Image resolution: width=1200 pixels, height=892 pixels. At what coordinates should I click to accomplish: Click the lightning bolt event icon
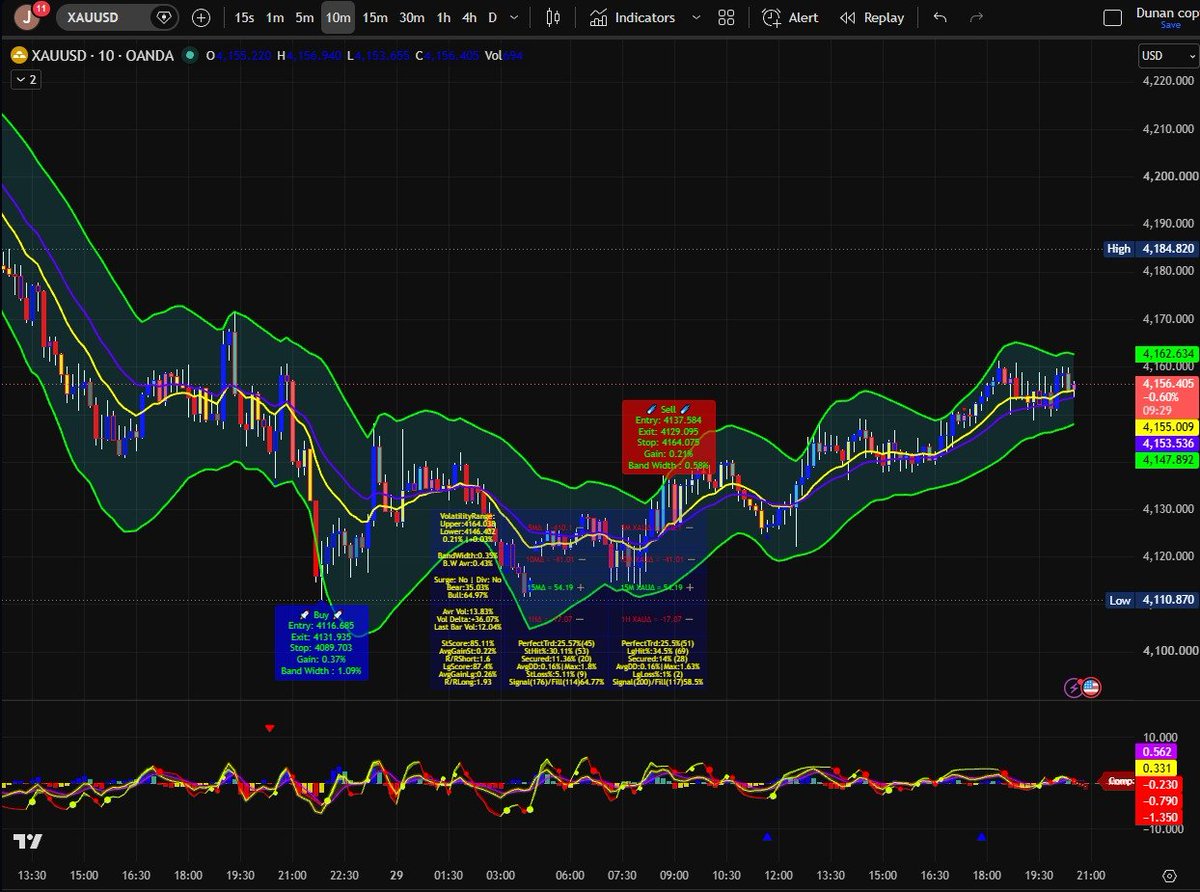[x=1075, y=687]
